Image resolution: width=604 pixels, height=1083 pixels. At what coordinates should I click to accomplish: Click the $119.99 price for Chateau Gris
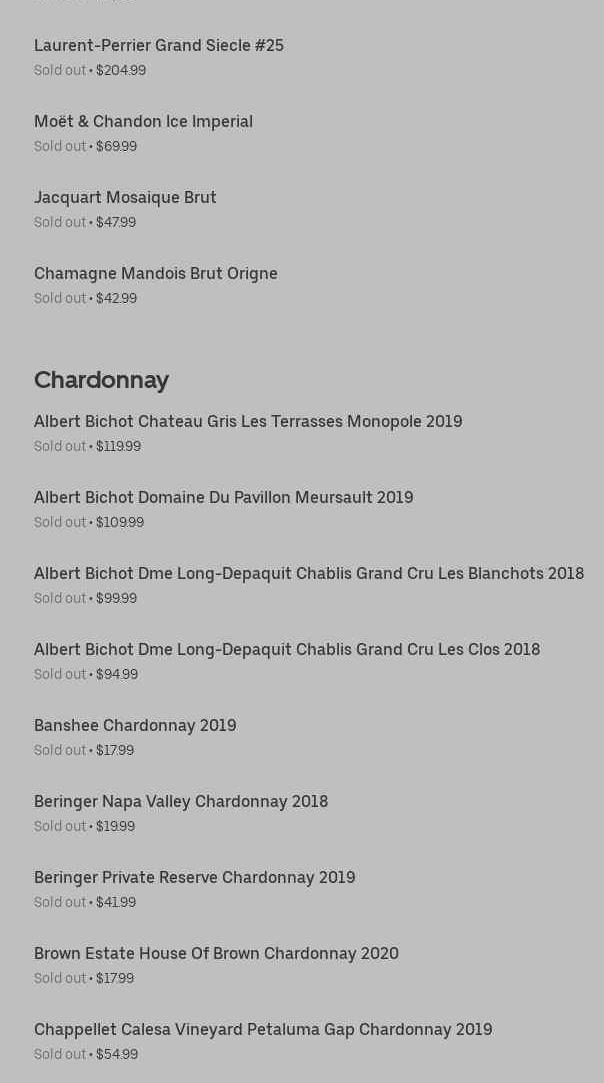pyautogui.click(x=118, y=446)
